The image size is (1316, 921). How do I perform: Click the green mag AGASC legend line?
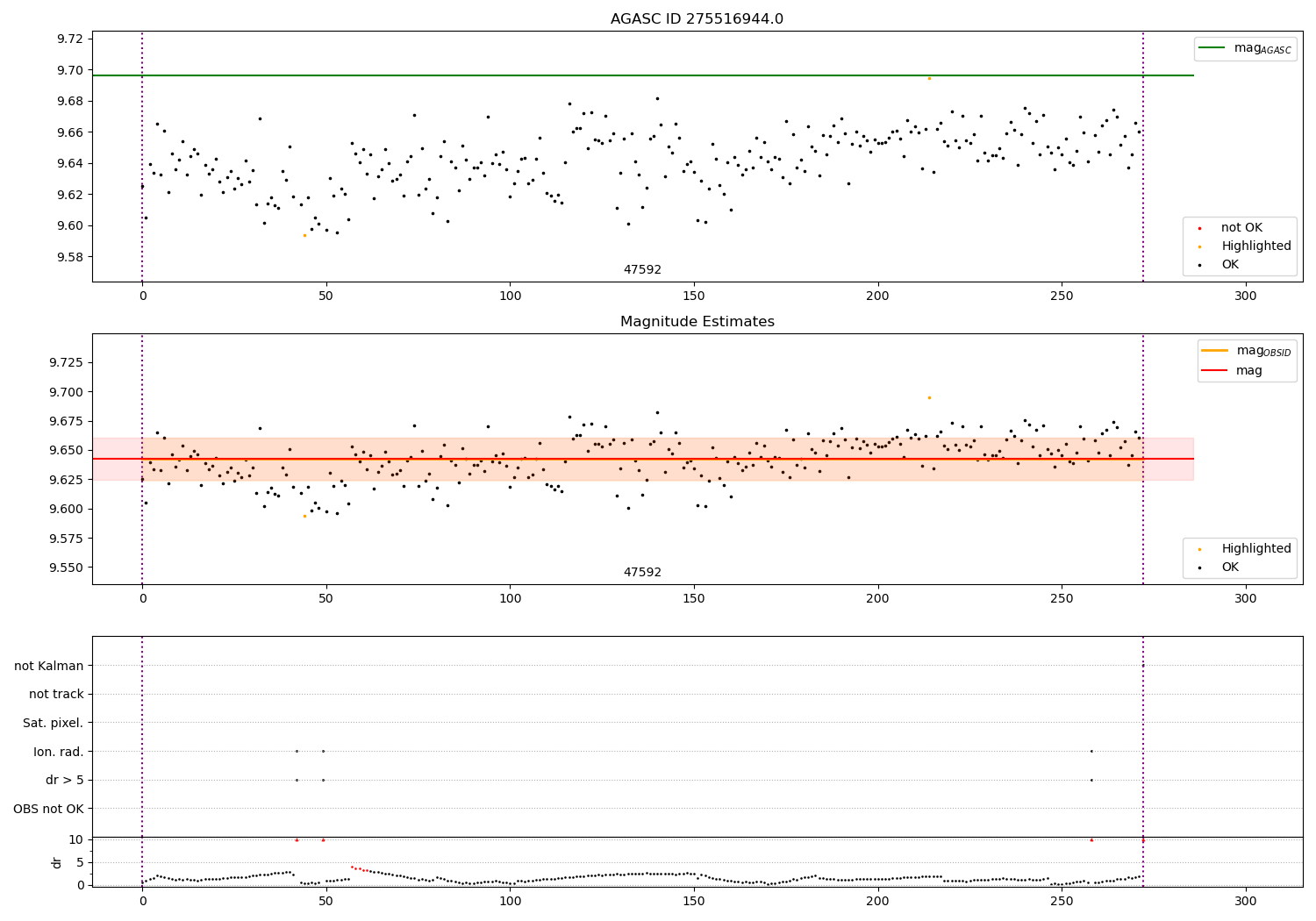(x=1212, y=48)
